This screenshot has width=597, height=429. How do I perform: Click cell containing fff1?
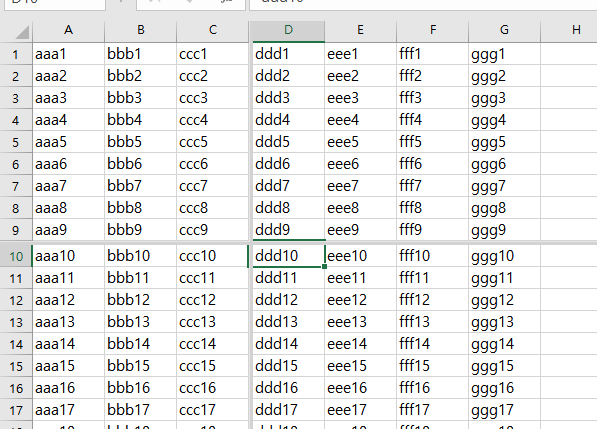pos(433,54)
